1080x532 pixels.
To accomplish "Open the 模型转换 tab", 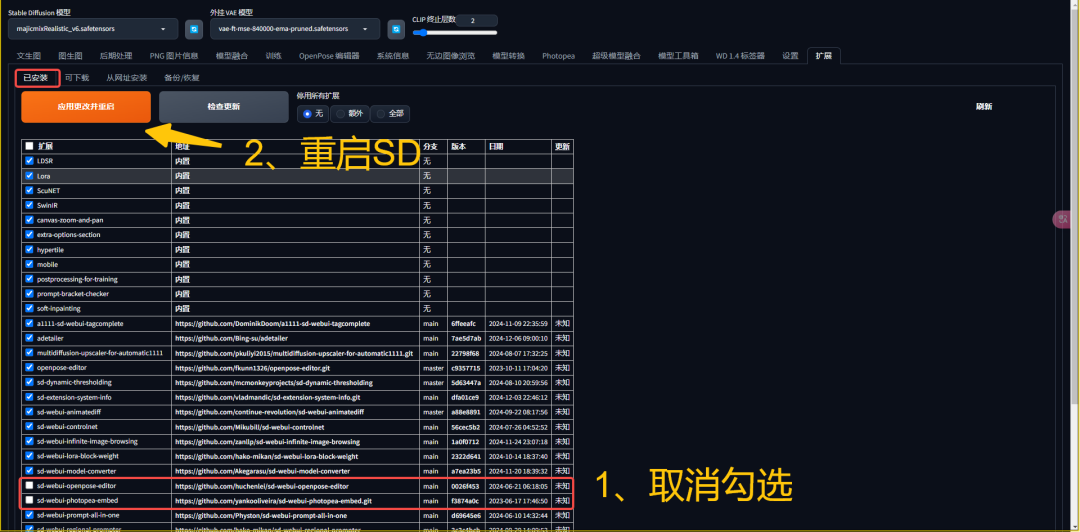I will click(508, 56).
